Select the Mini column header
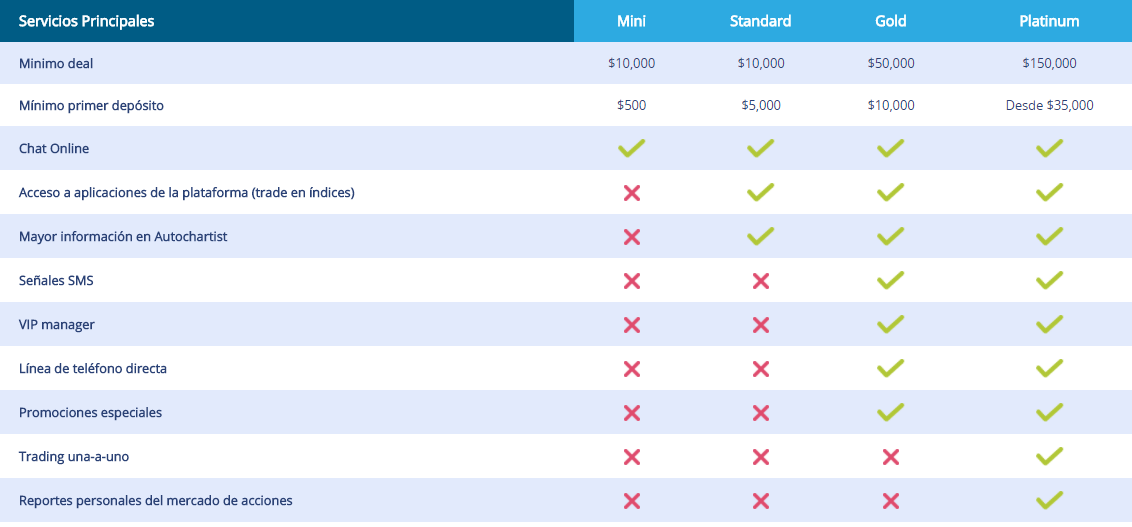The image size is (1132, 527). 631,21
